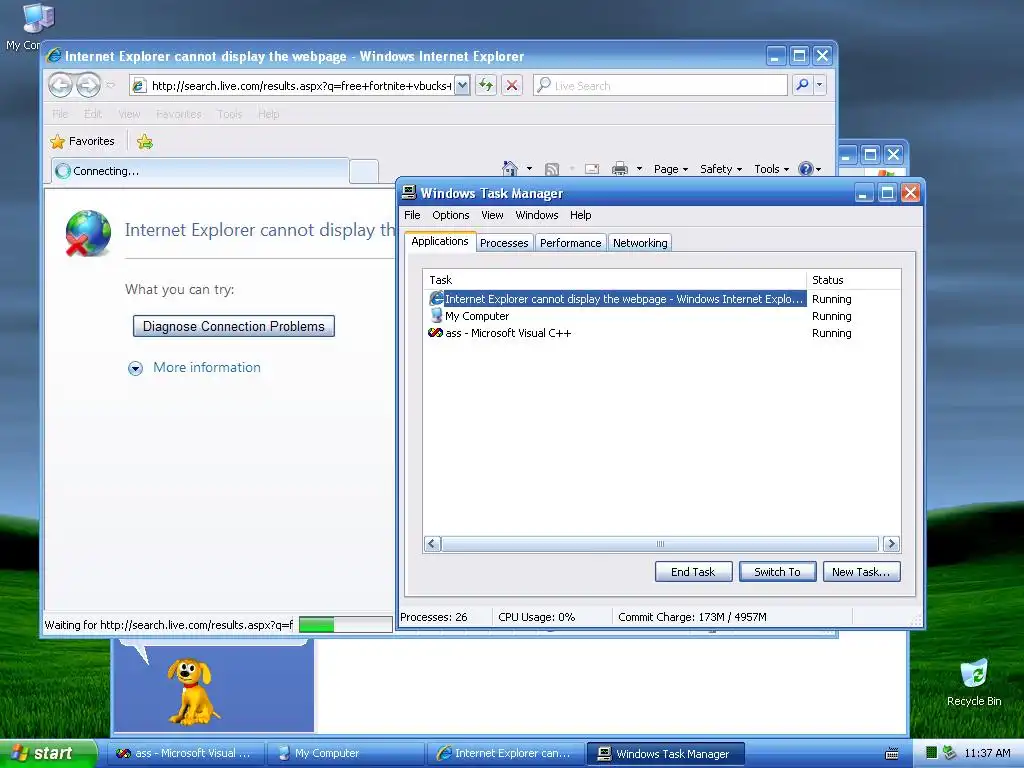
Task: Open the Page menu in IE command bar
Action: (x=671, y=169)
